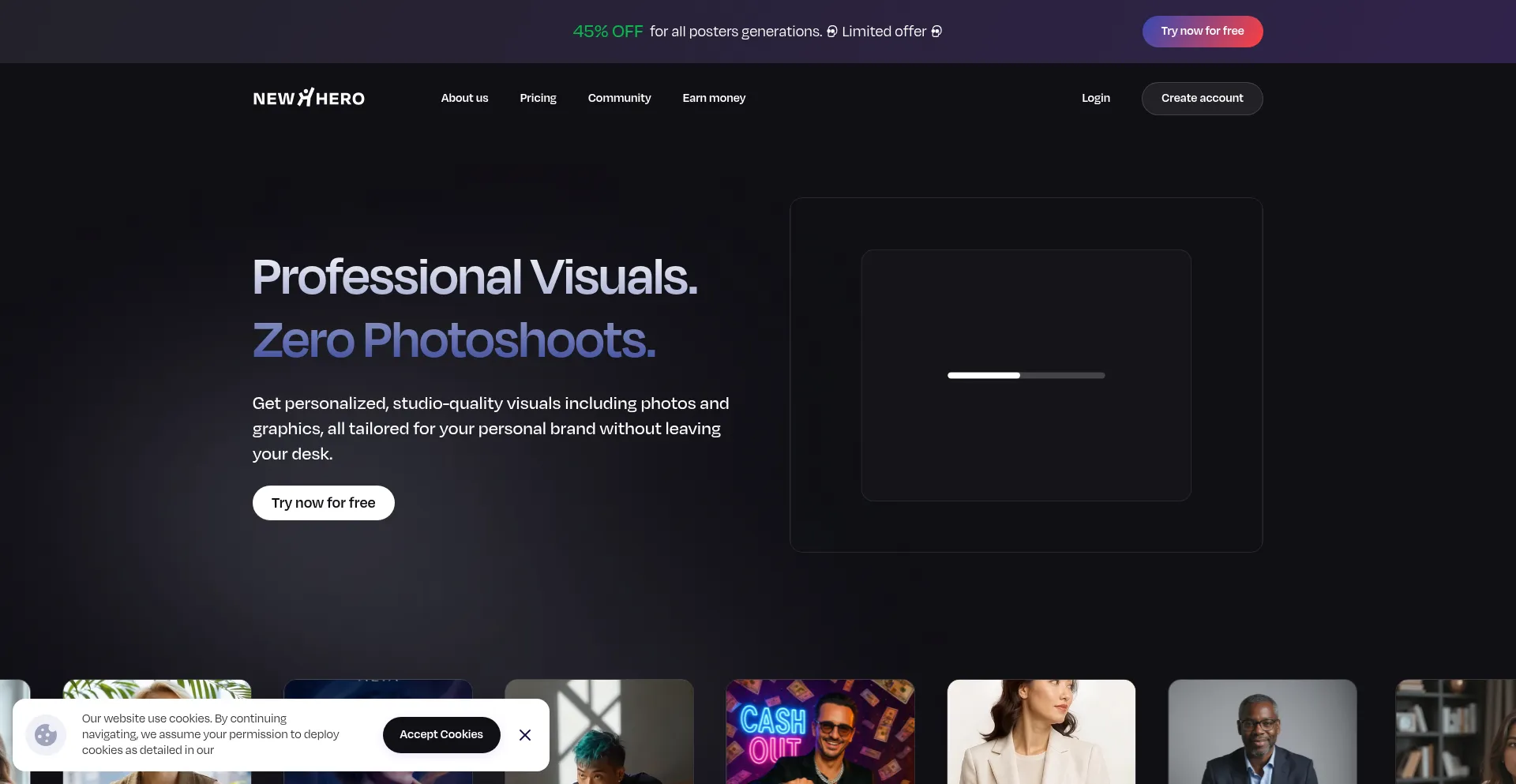The width and height of the screenshot is (1516, 784).
Task: Click the loading progress bar in the preview card
Action: tap(1026, 375)
